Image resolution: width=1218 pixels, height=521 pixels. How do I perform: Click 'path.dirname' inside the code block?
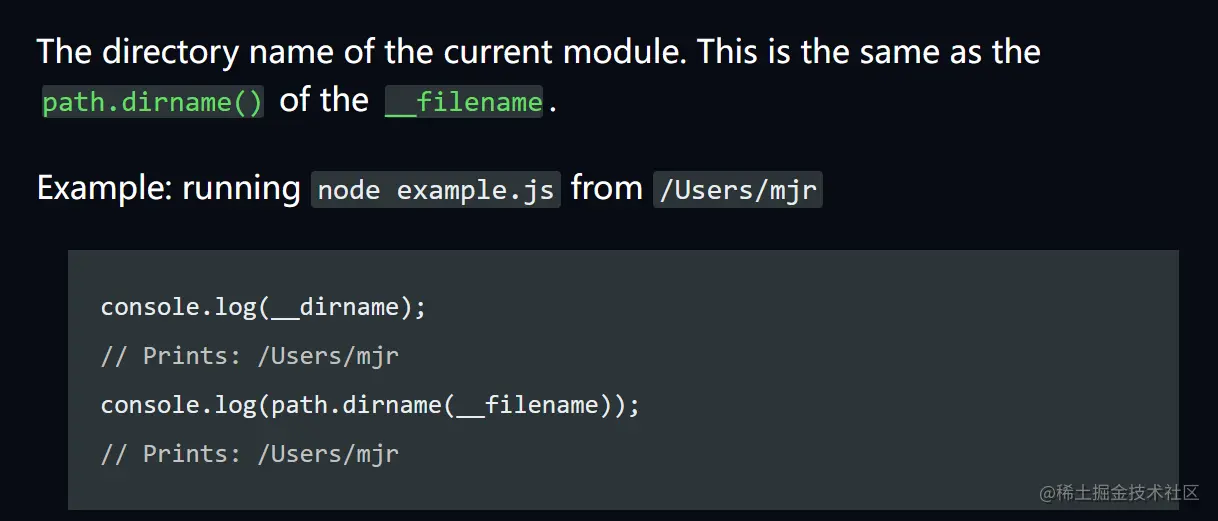click(x=357, y=405)
